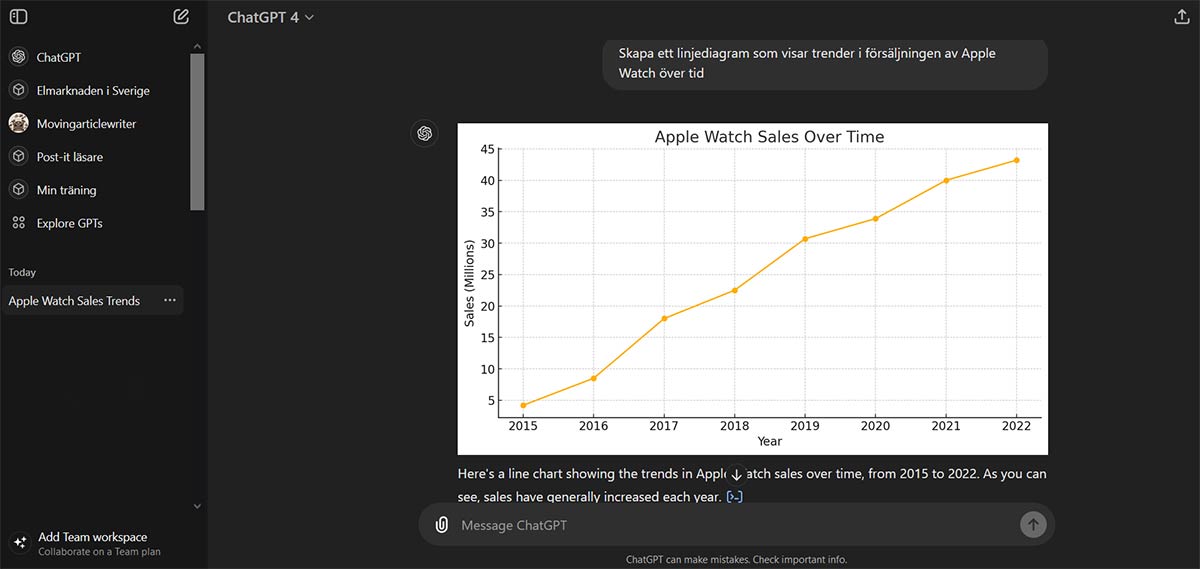Click the ChatGPT logo icon in sidebar
Screen dimensions: 1200x569
click(18, 57)
